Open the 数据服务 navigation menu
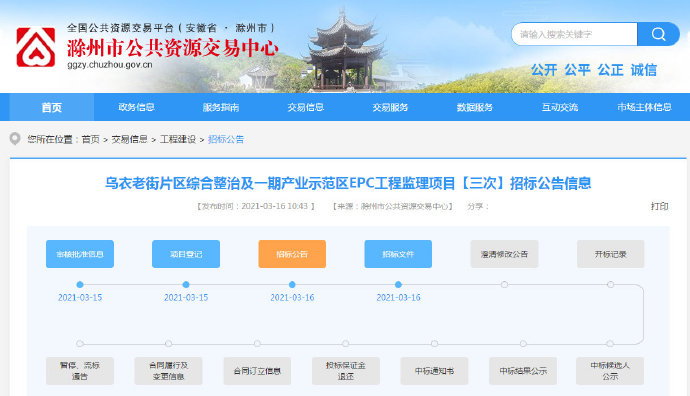Image resolution: width=690 pixels, height=396 pixels. [x=474, y=107]
